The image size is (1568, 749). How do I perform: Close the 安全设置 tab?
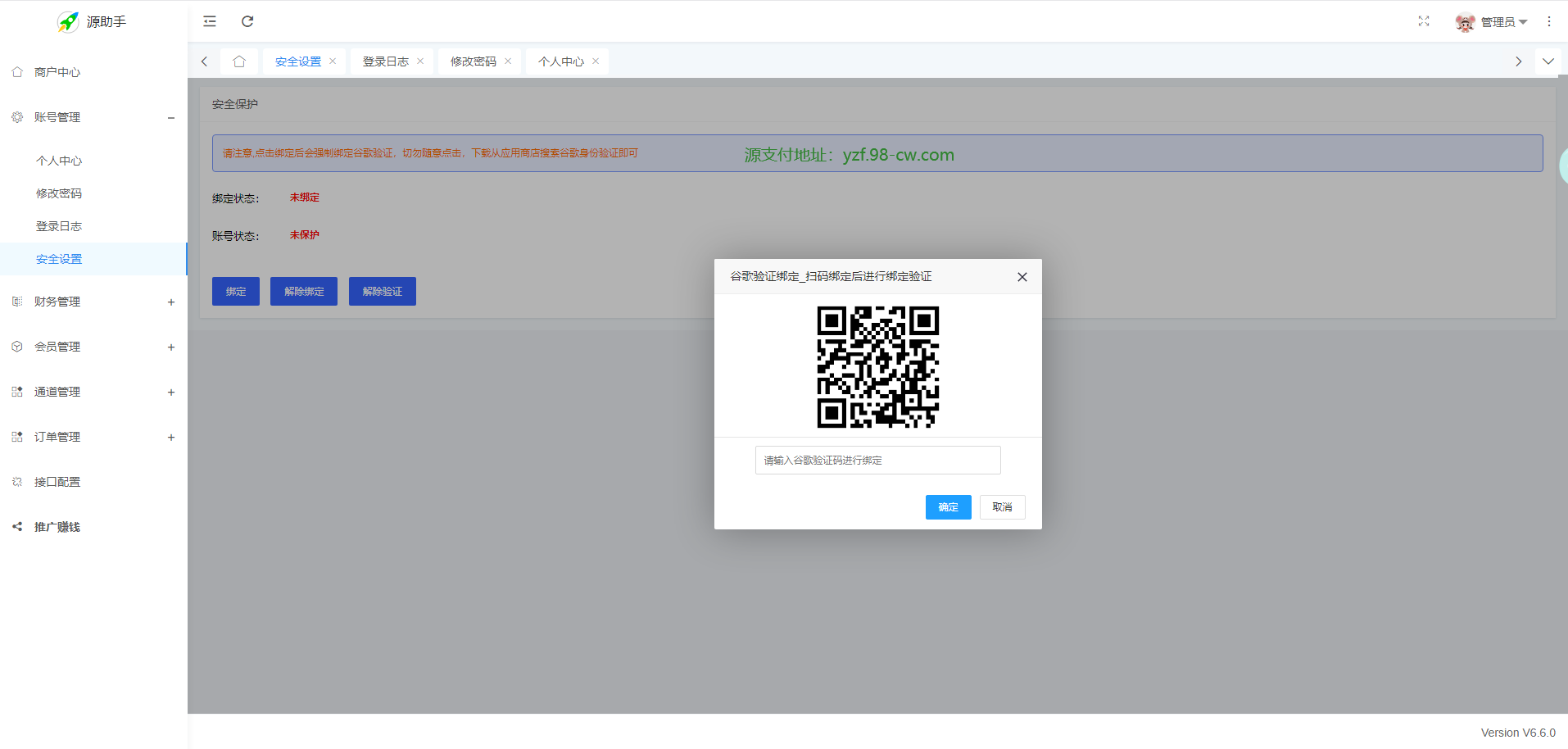333,61
